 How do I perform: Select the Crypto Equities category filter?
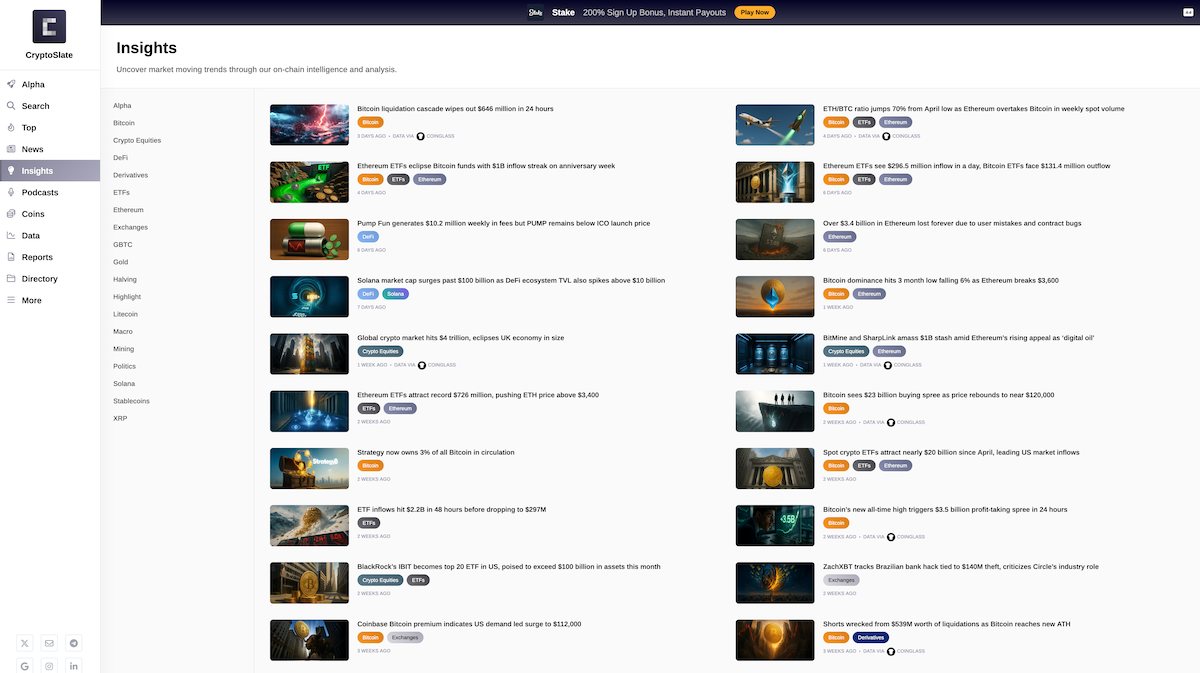137,140
